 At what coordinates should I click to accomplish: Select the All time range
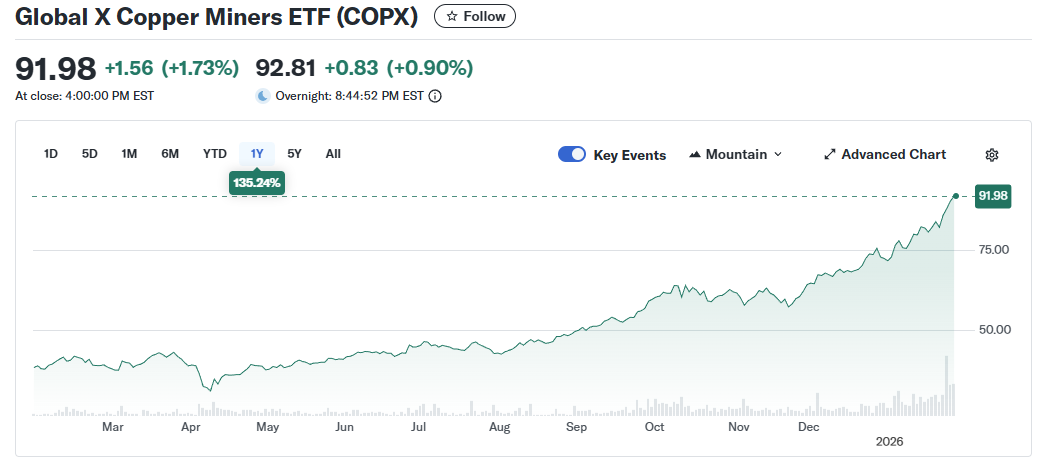pos(333,154)
